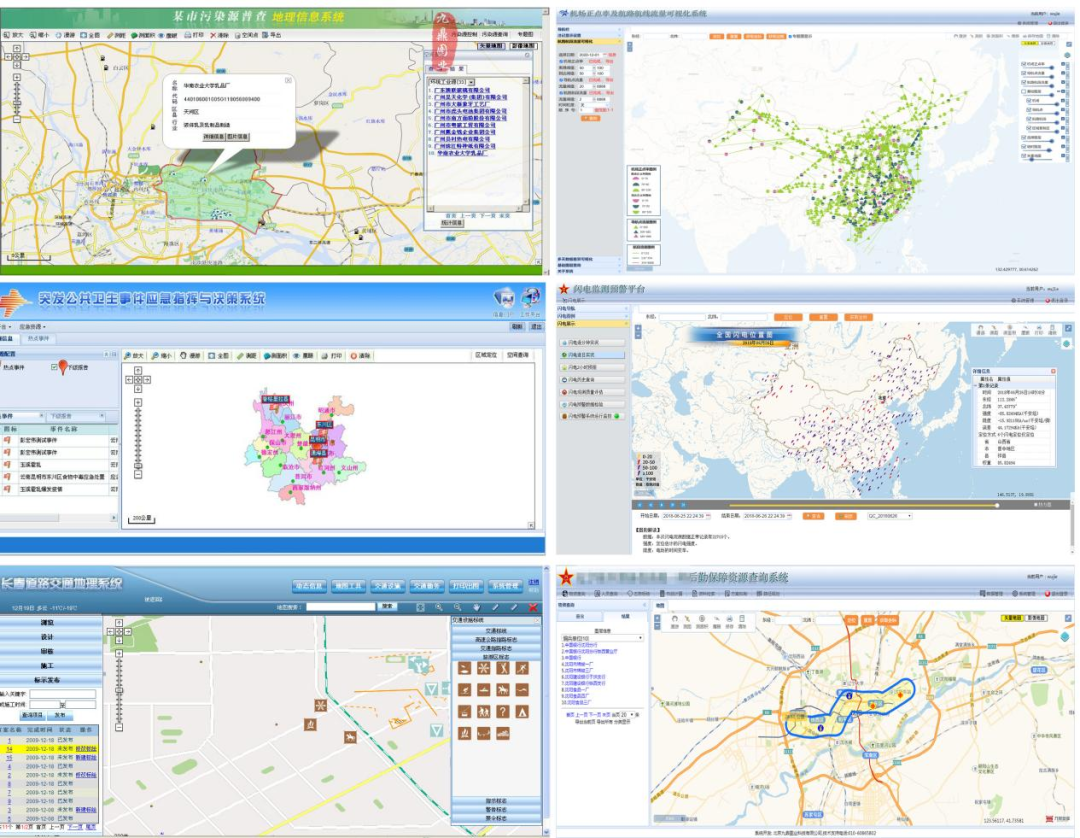
Task: Click 详细信息 button in the map popup
Action: click(214, 136)
